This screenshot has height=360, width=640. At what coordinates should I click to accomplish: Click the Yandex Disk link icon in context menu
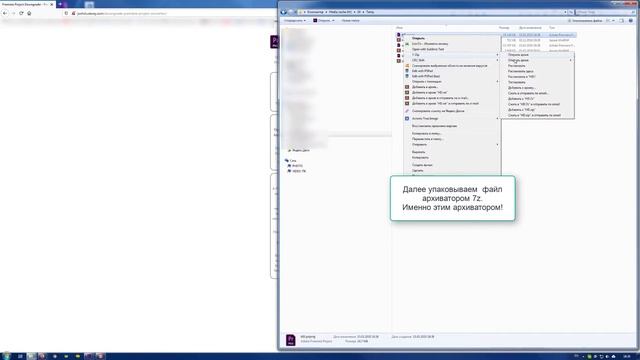tap(407, 111)
